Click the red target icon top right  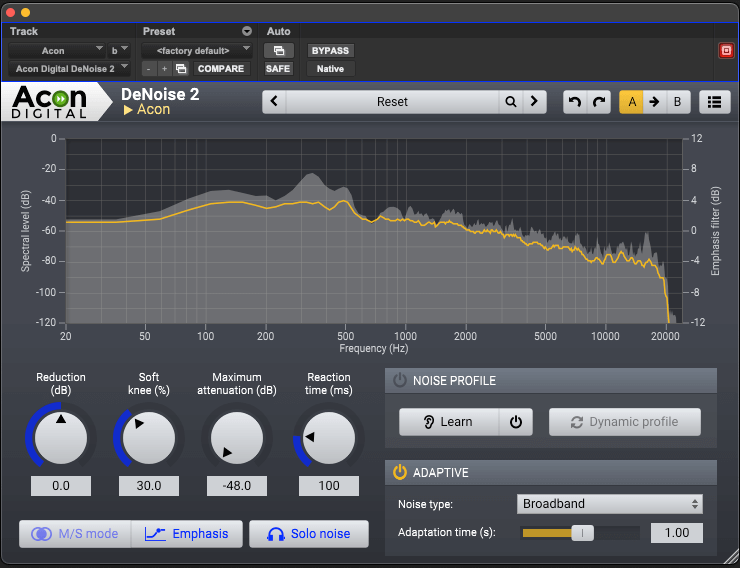[726, 51]
